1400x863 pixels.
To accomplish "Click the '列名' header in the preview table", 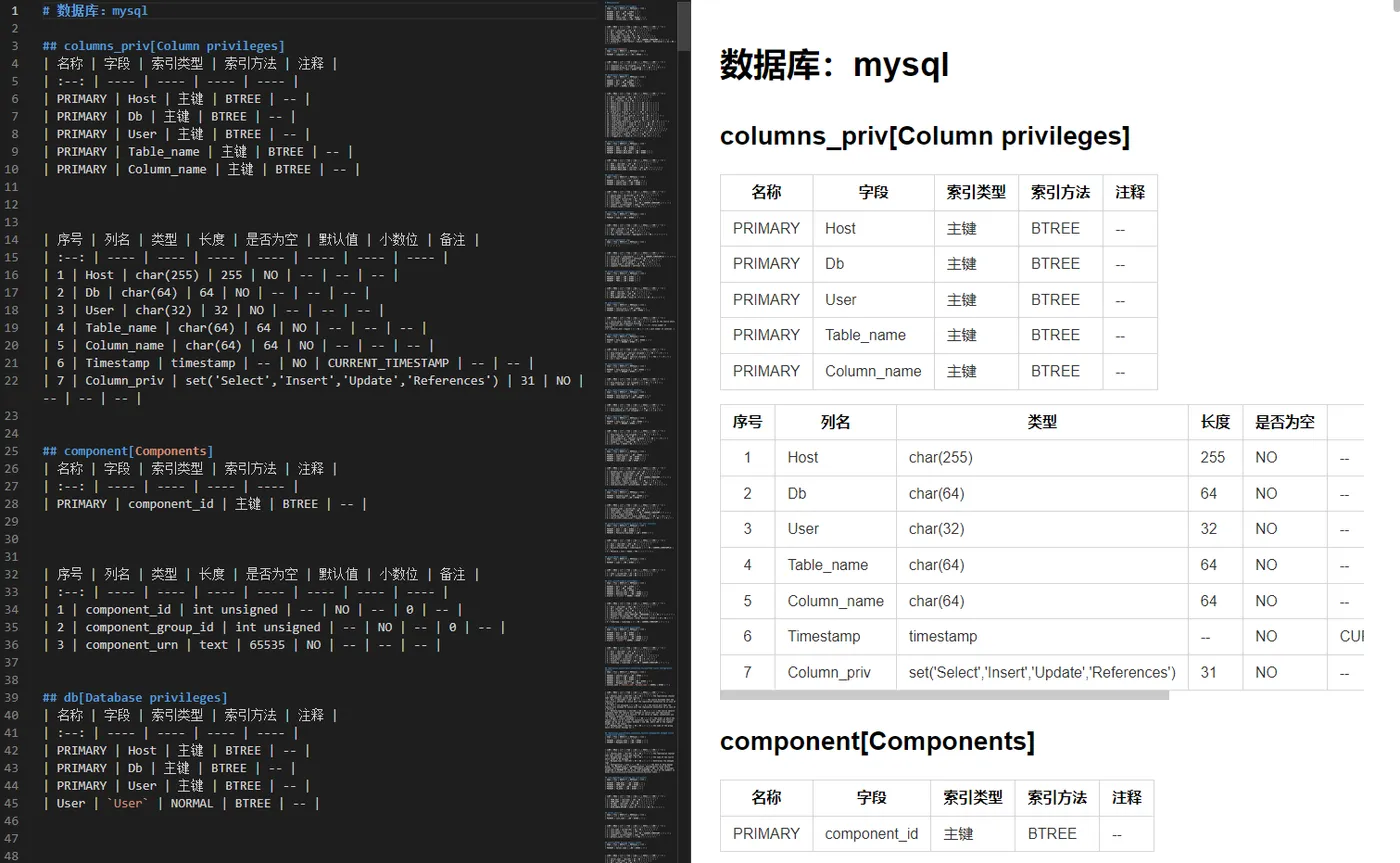I will coord(835,422).
